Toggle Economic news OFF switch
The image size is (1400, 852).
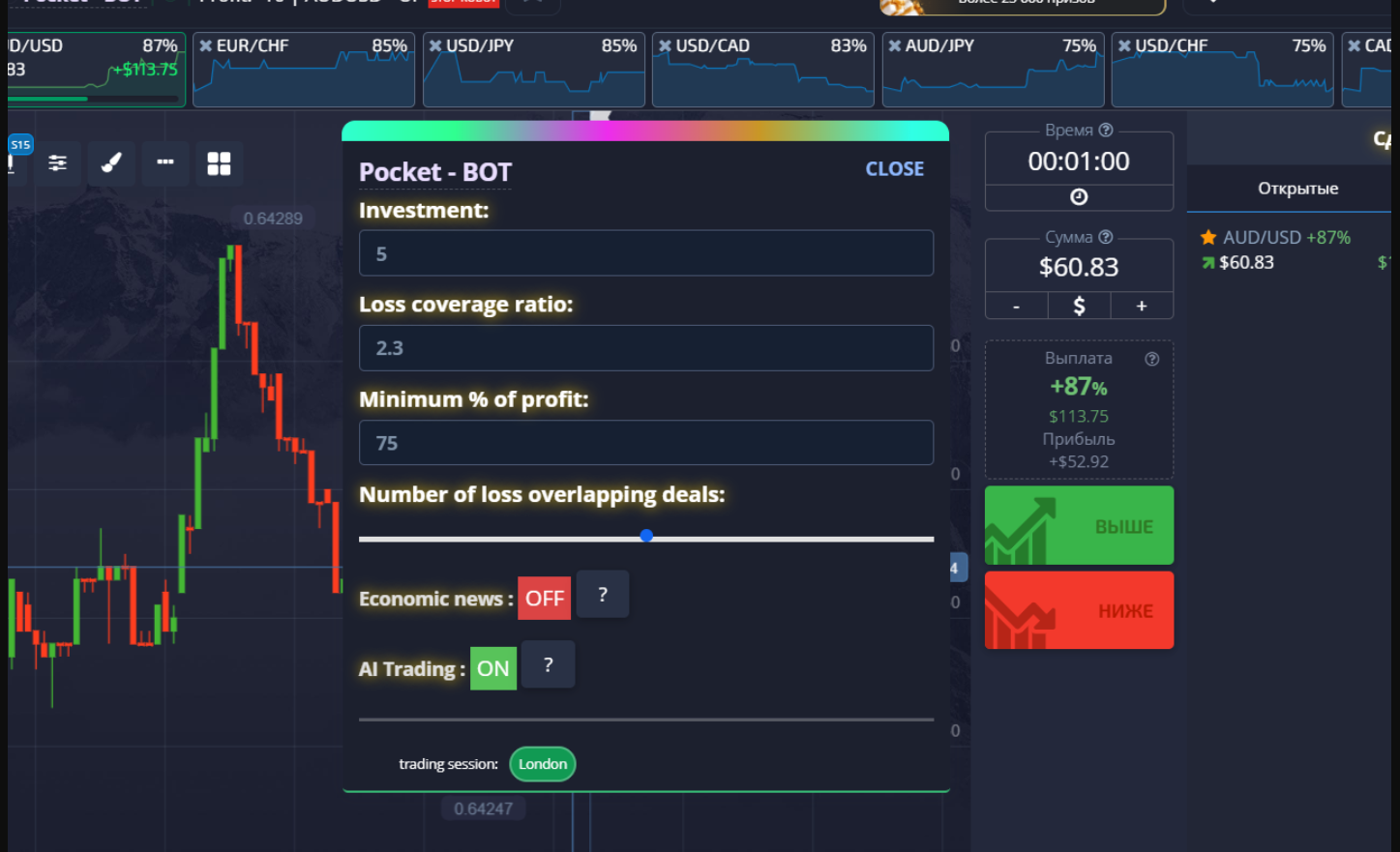545,599
